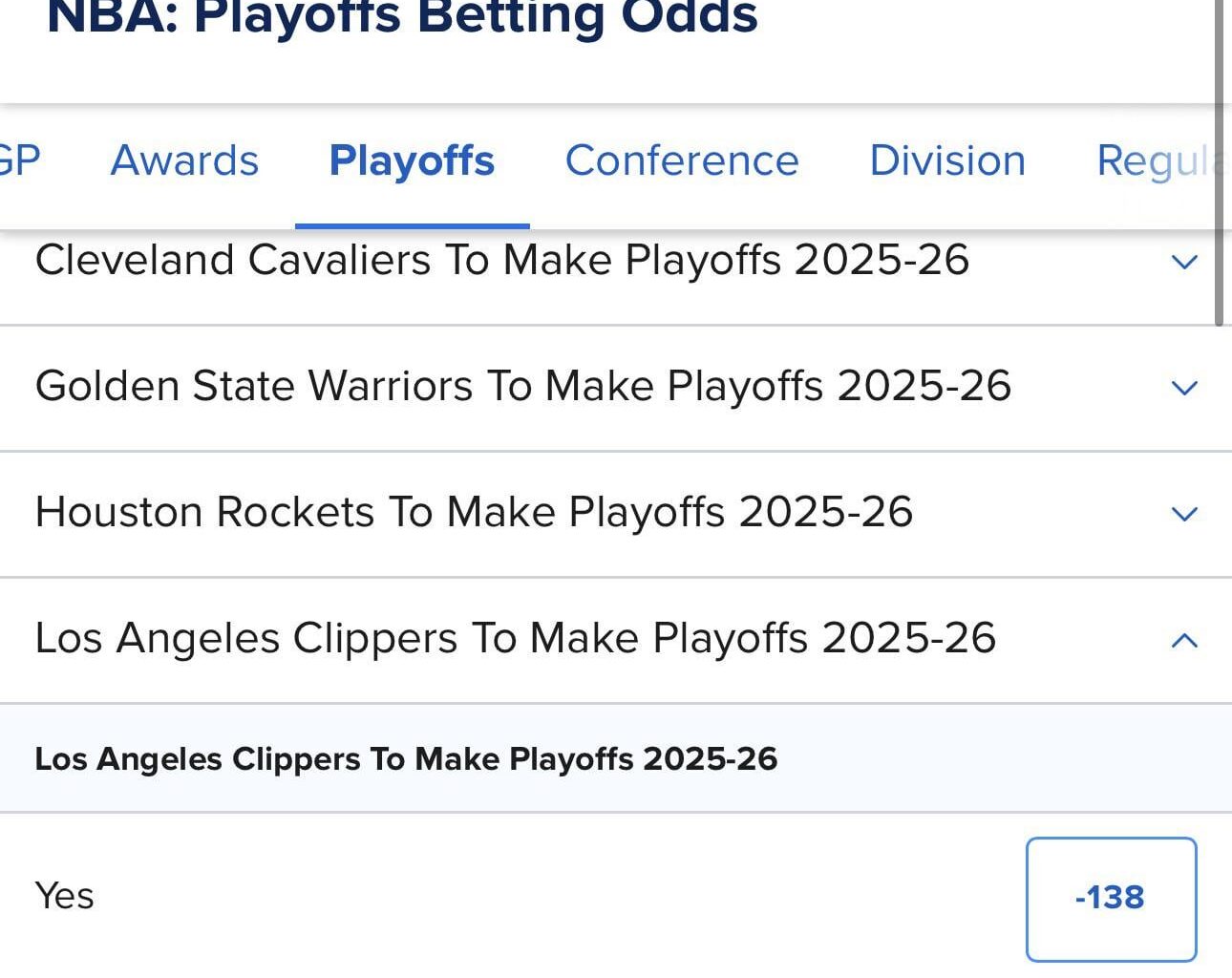This screenshot has height=978, width=1232.
Task: Click the tab underline indicator below Playoffs
Action: tap(413, 225)
